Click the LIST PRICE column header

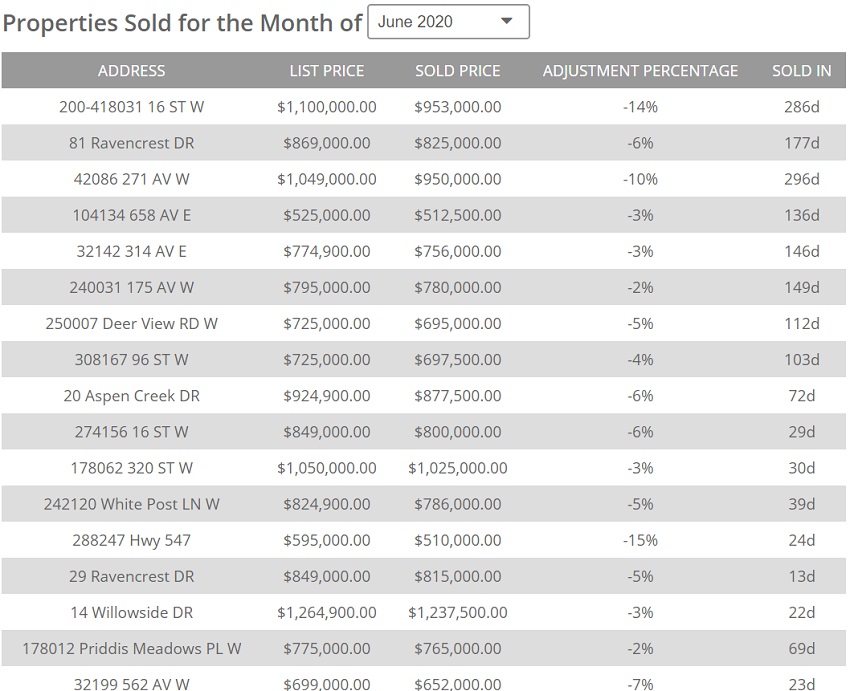tap(327, 71)
